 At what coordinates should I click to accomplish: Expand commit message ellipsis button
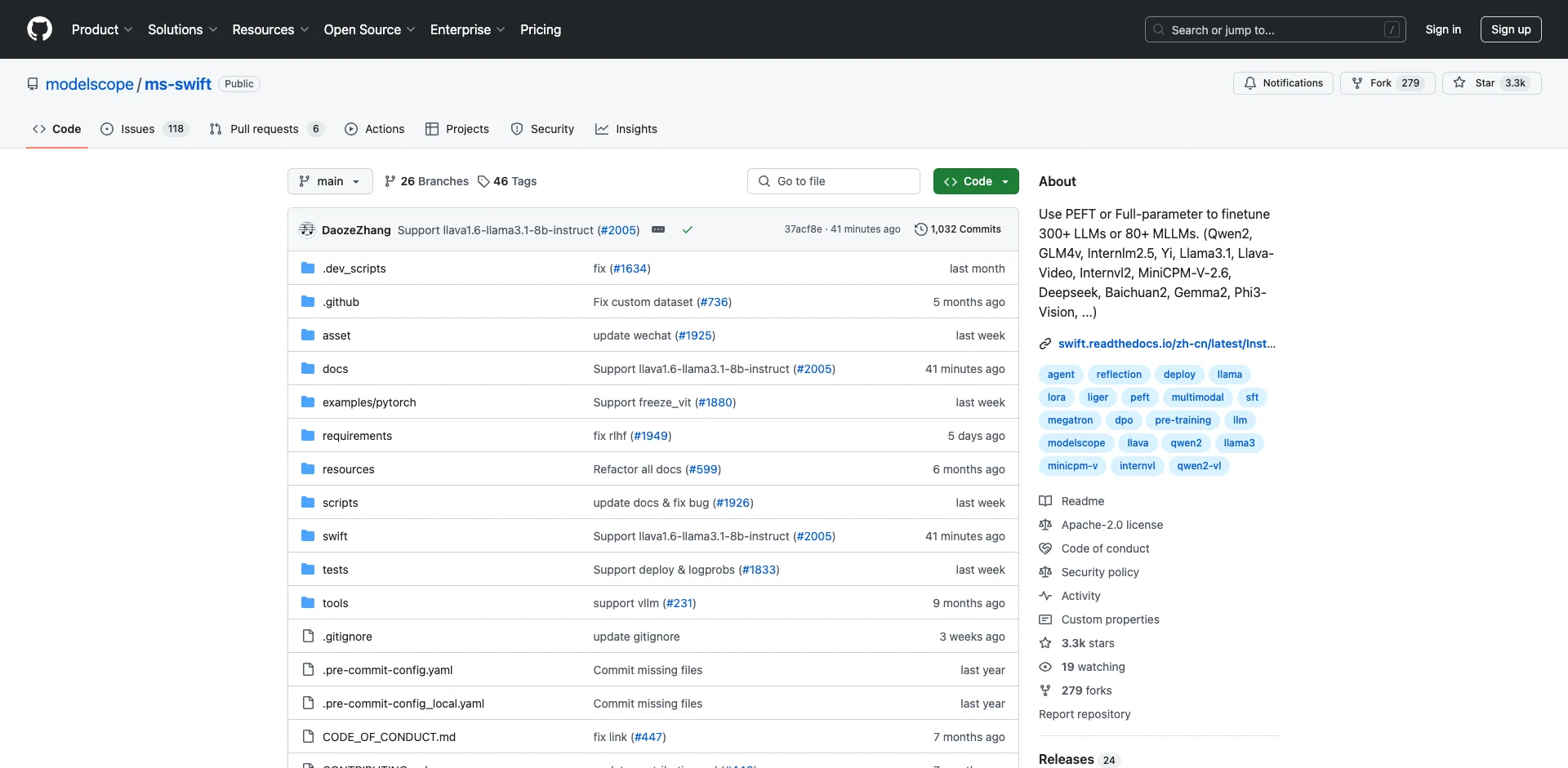click(x=658, y=230)
